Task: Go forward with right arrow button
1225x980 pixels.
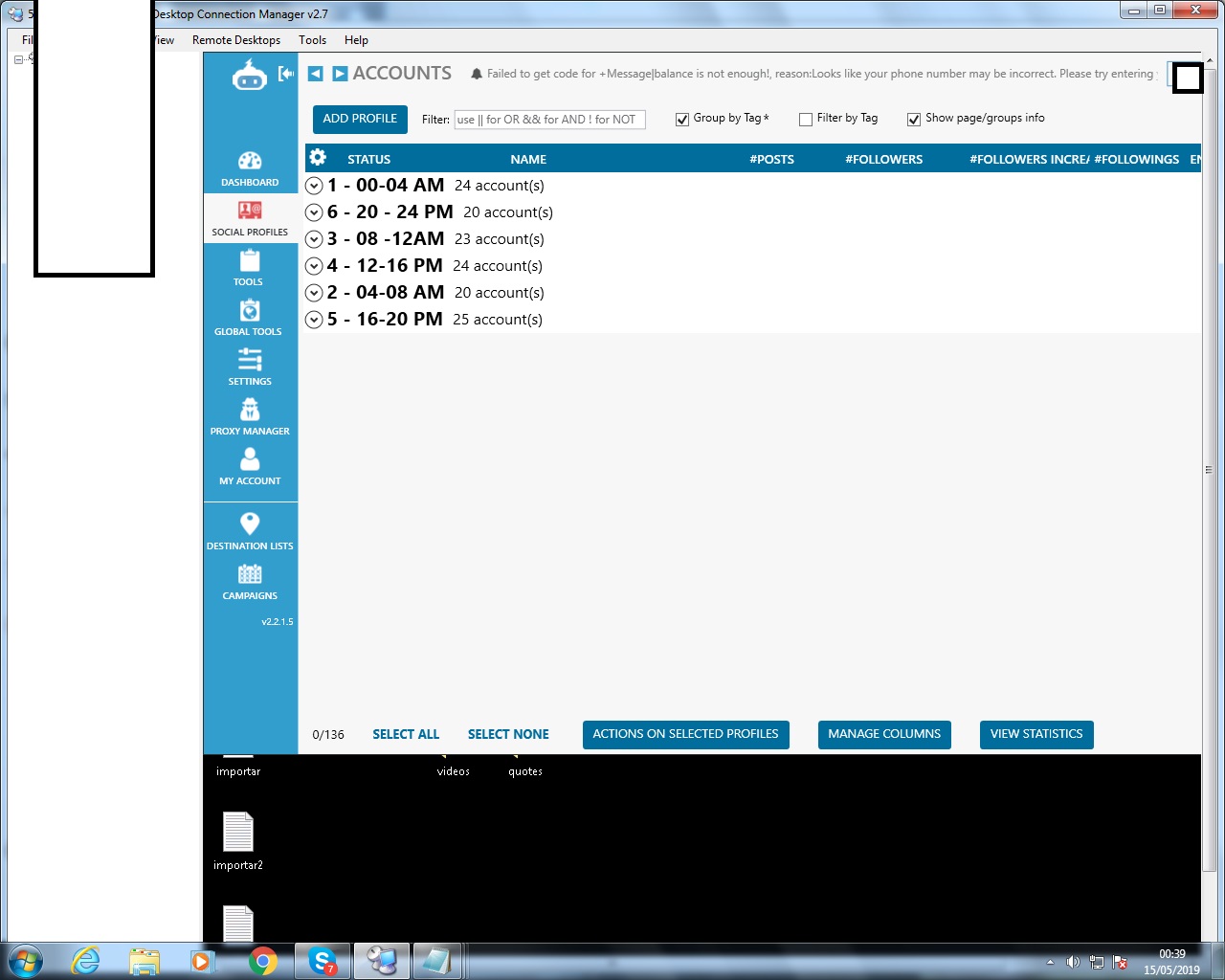Action: click(340, 74)
